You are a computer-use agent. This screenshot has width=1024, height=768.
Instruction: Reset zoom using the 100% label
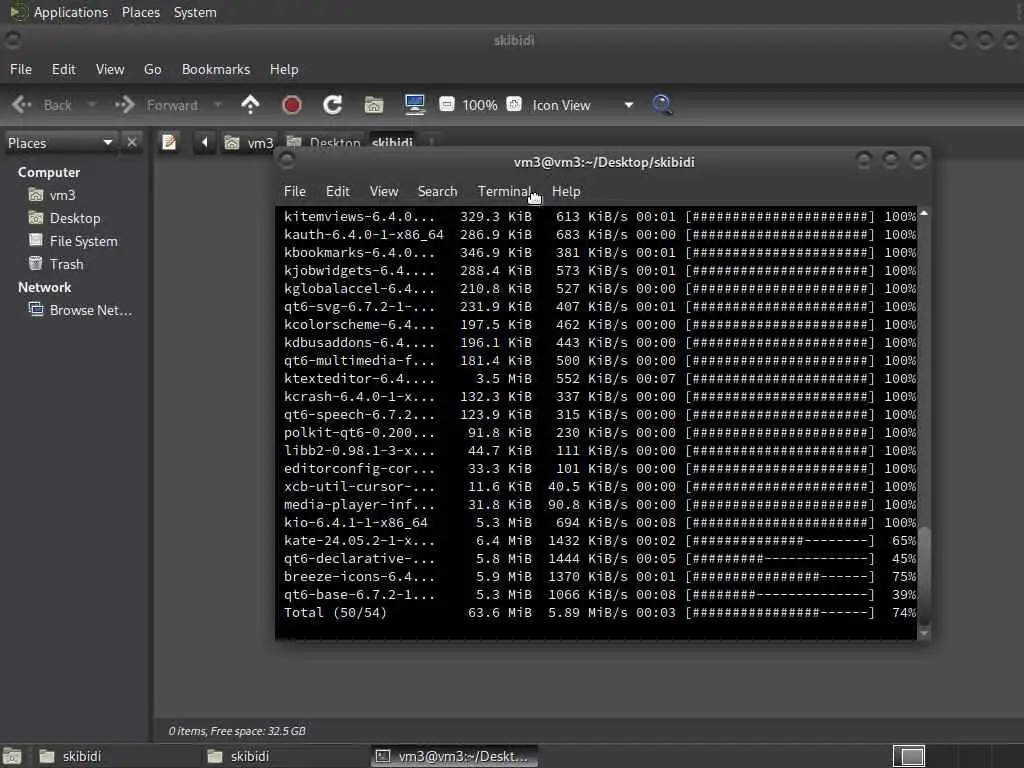480,105
